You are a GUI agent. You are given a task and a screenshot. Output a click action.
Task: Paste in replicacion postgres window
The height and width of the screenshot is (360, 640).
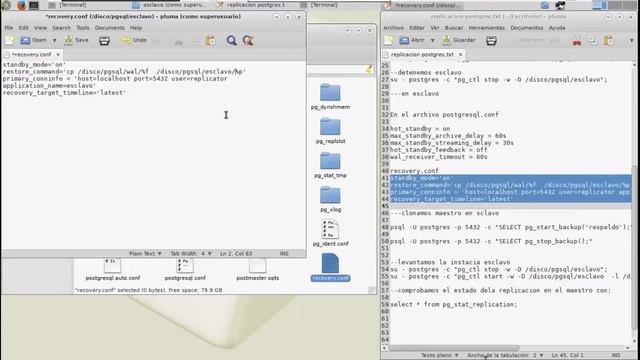[x=609, y=41]
